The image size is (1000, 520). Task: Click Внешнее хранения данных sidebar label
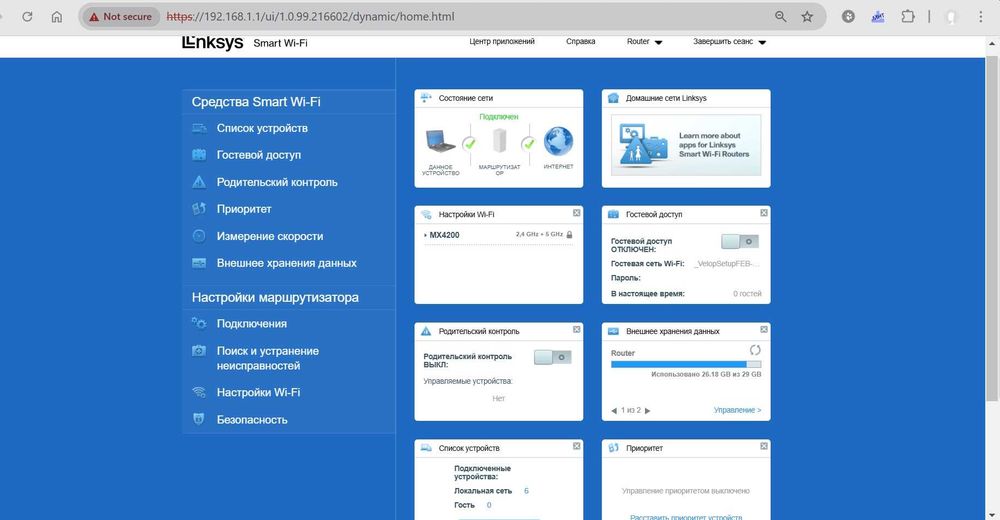pyautogui.click(x=286, y=264)
